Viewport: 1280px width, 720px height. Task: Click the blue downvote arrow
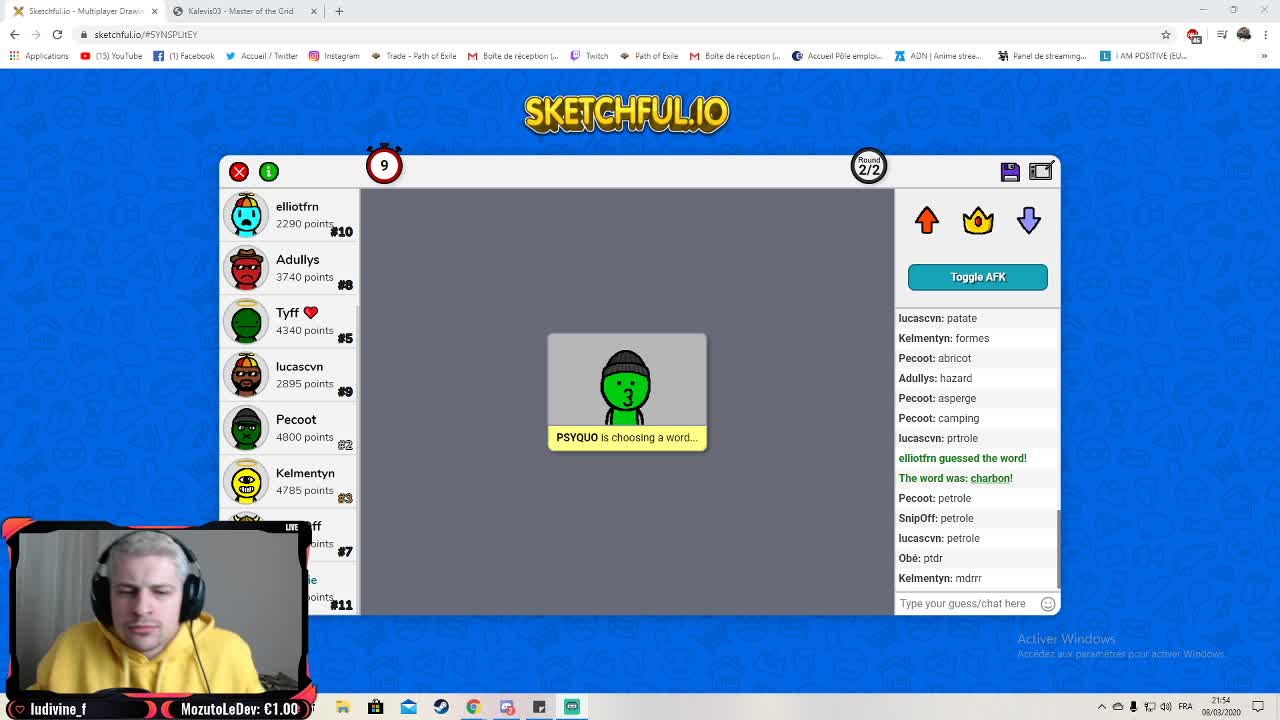pos(1029,220)
